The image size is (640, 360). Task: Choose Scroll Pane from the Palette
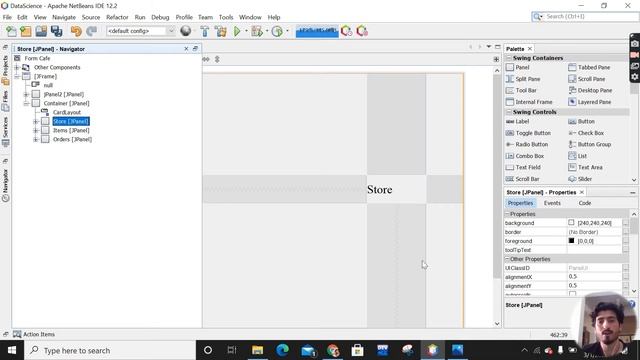click(591, 79)
